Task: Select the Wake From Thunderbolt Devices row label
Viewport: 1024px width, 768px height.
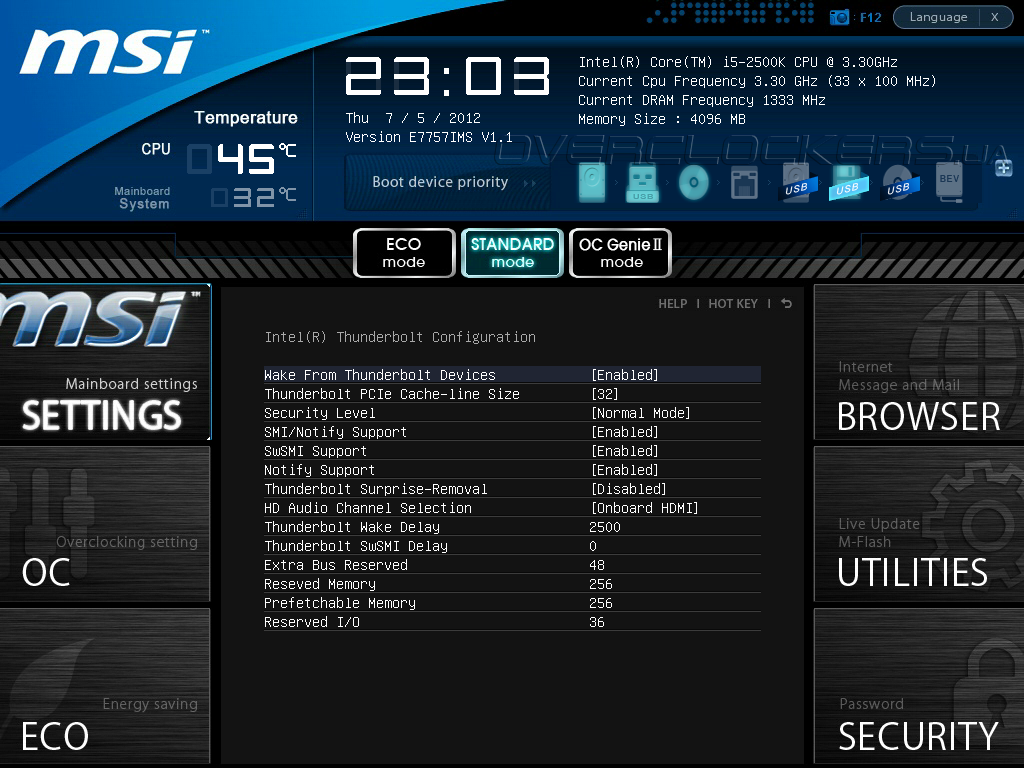Action: (x=380, y=375)
